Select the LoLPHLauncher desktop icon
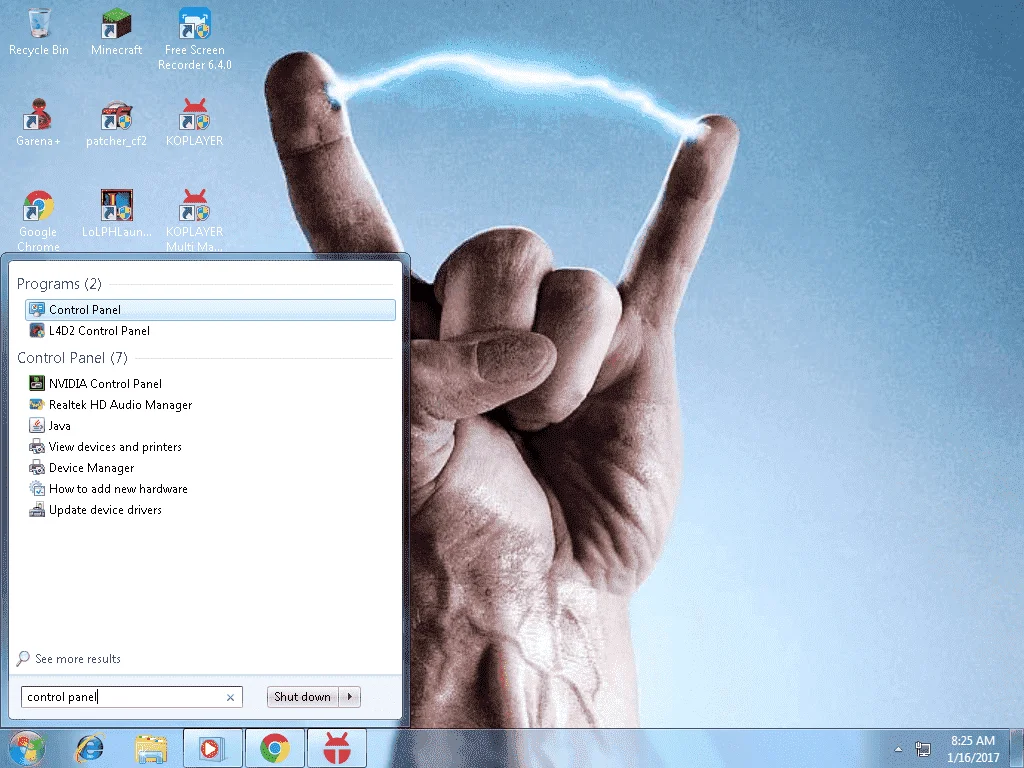The height and width of the screenshot is (768, 1024). (x=116, y=214)
